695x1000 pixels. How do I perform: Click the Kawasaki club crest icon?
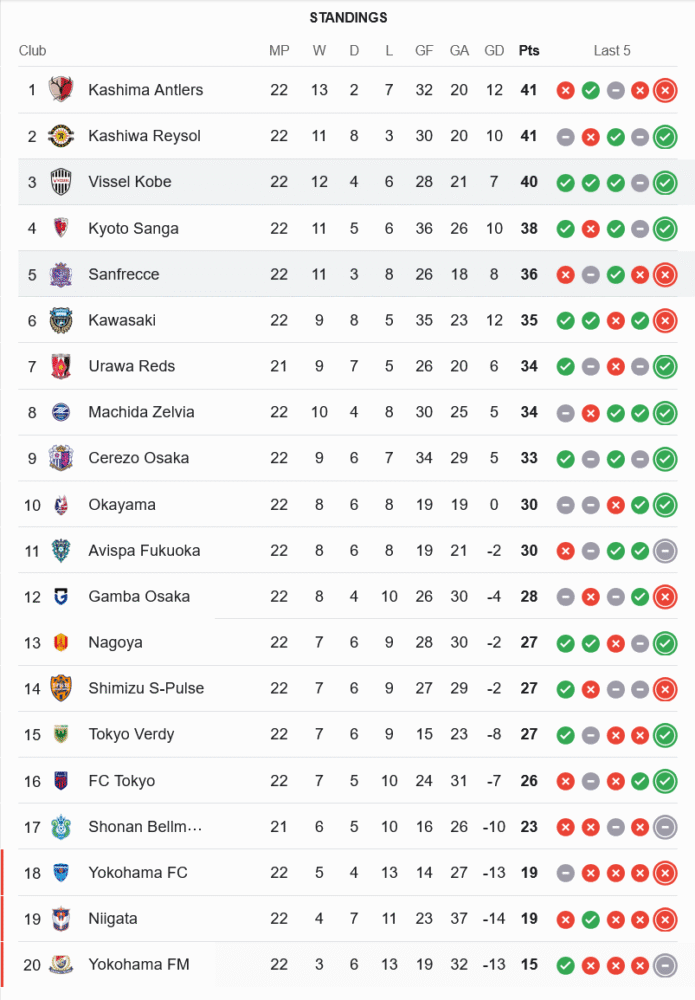point(62,320)
